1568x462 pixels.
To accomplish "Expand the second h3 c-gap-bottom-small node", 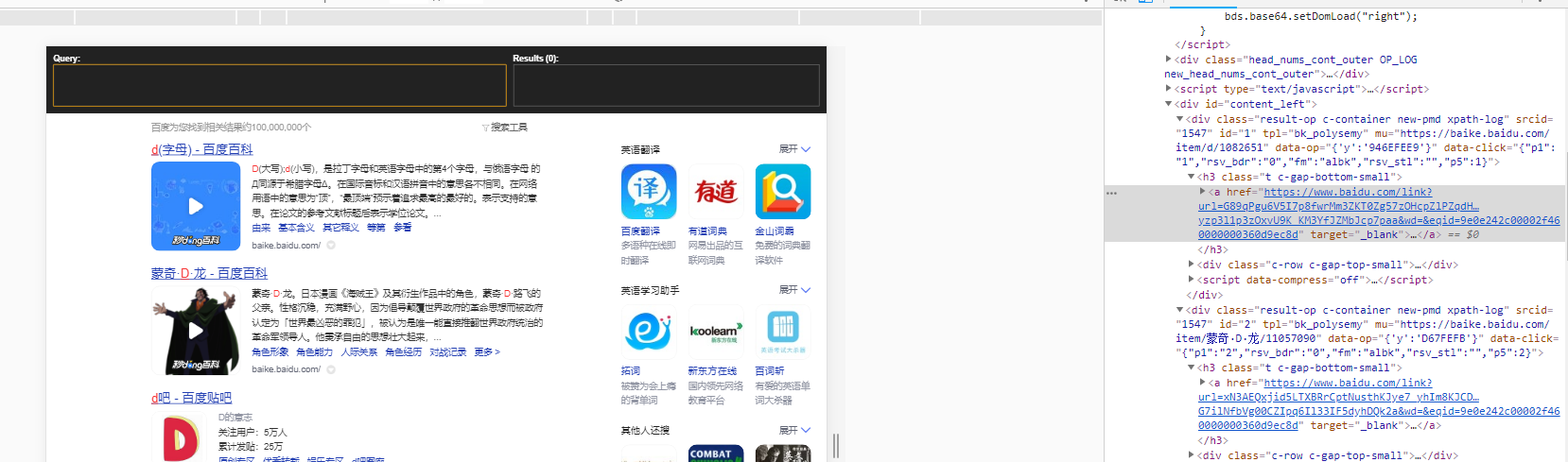I will [1192, 368].
